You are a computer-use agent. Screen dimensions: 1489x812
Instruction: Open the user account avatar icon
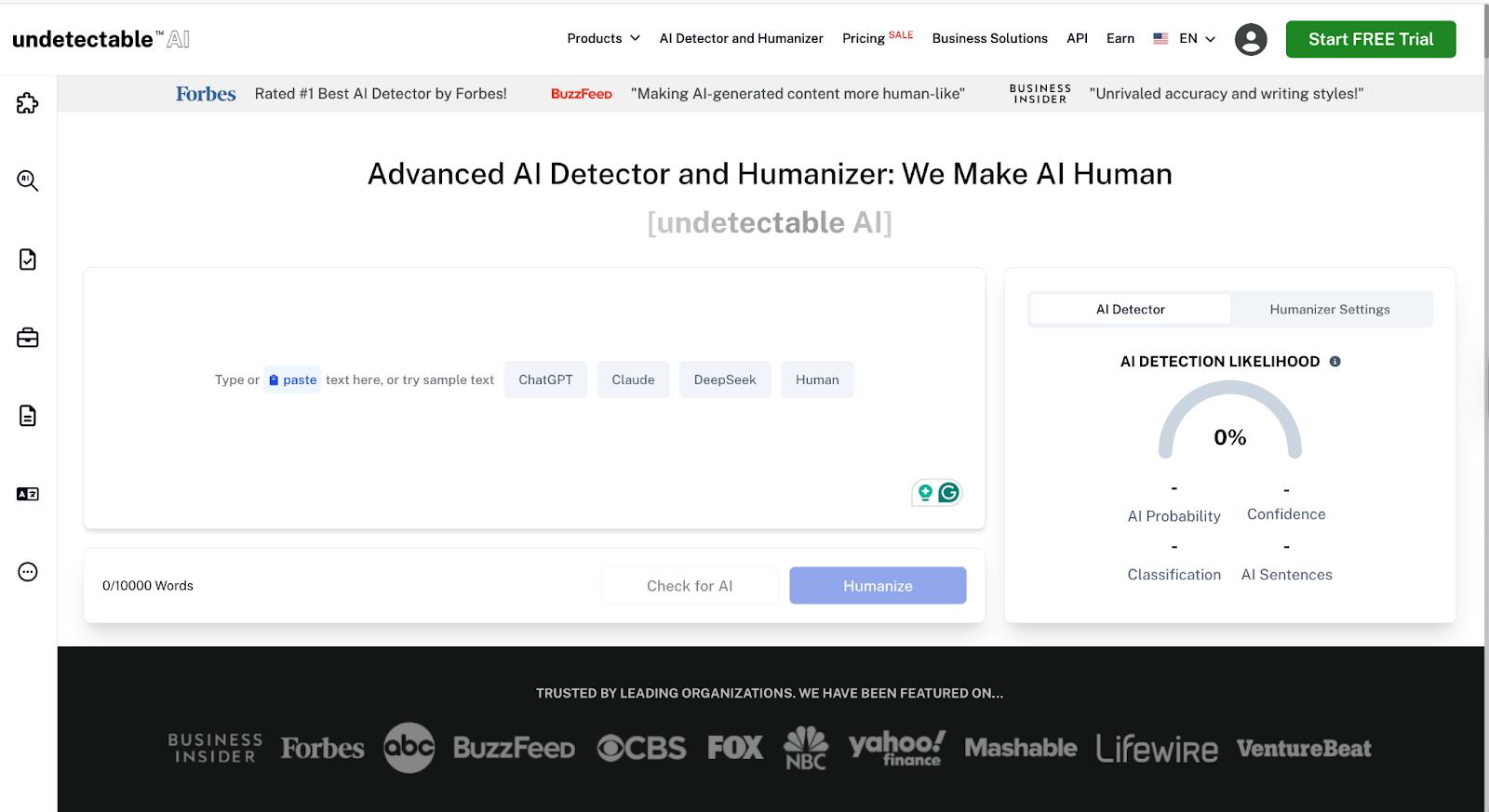coord(1251,39)
